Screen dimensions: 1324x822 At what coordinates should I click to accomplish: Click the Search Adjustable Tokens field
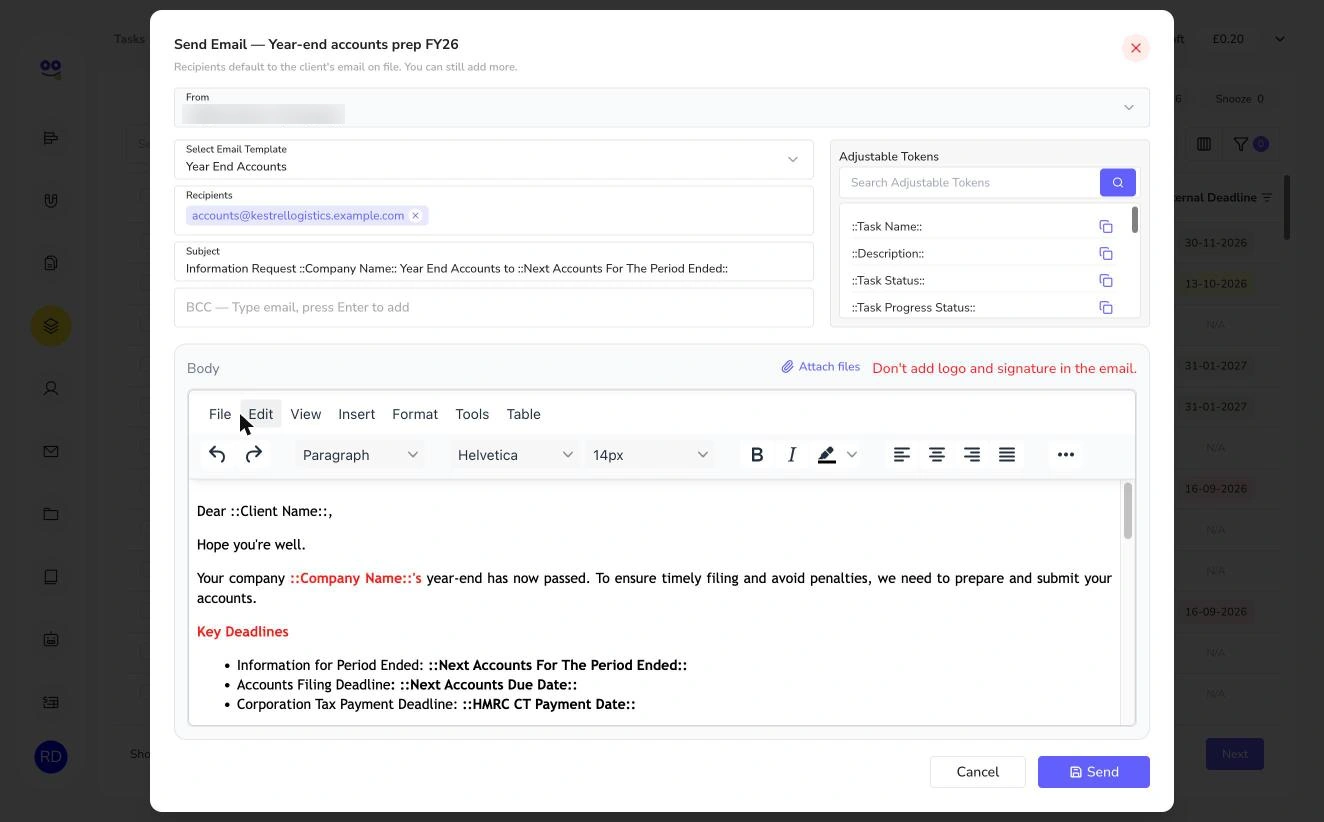[x=969, y=182]
